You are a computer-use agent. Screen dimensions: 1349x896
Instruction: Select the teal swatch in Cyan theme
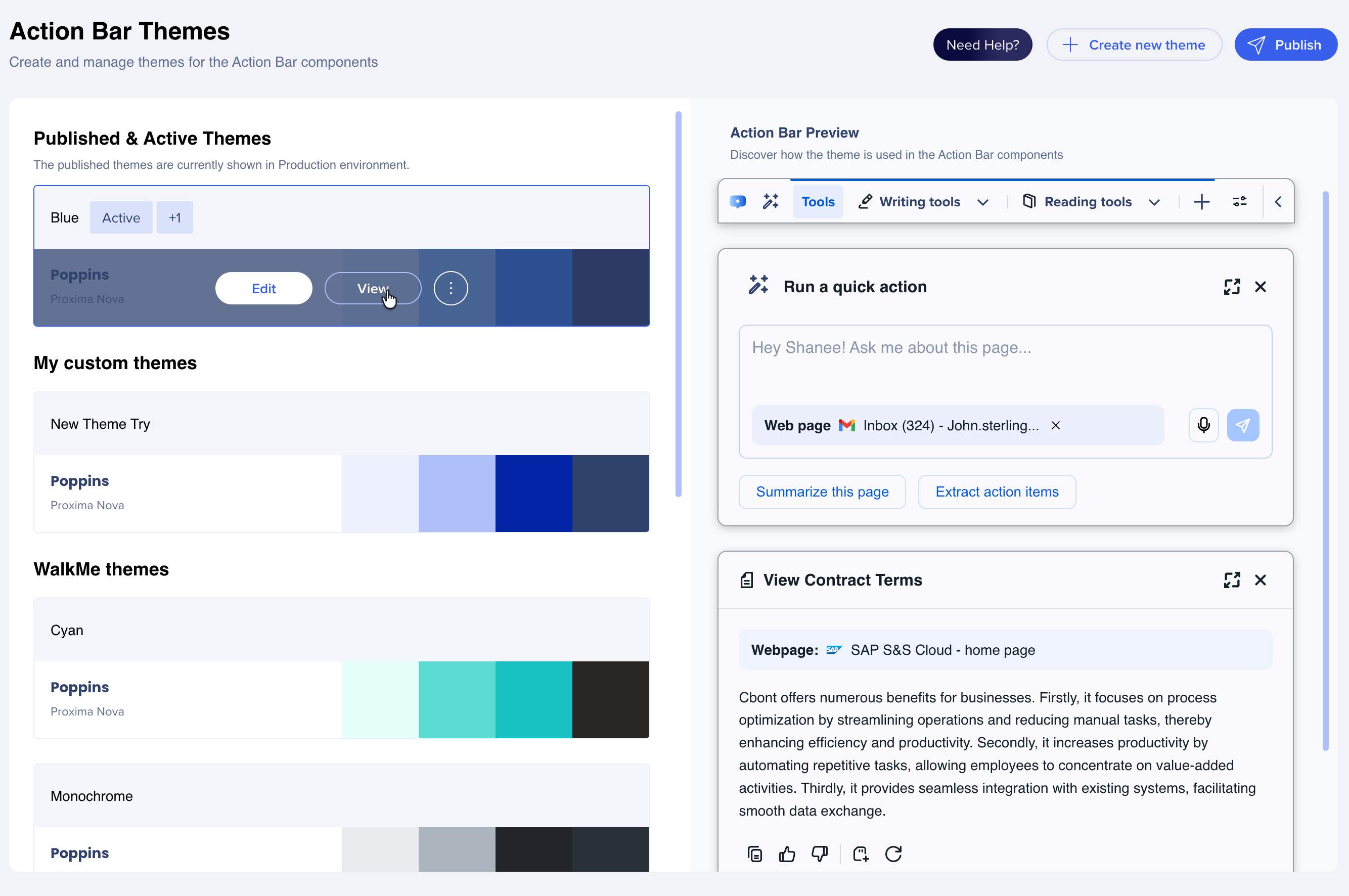(x=533, y=699)
